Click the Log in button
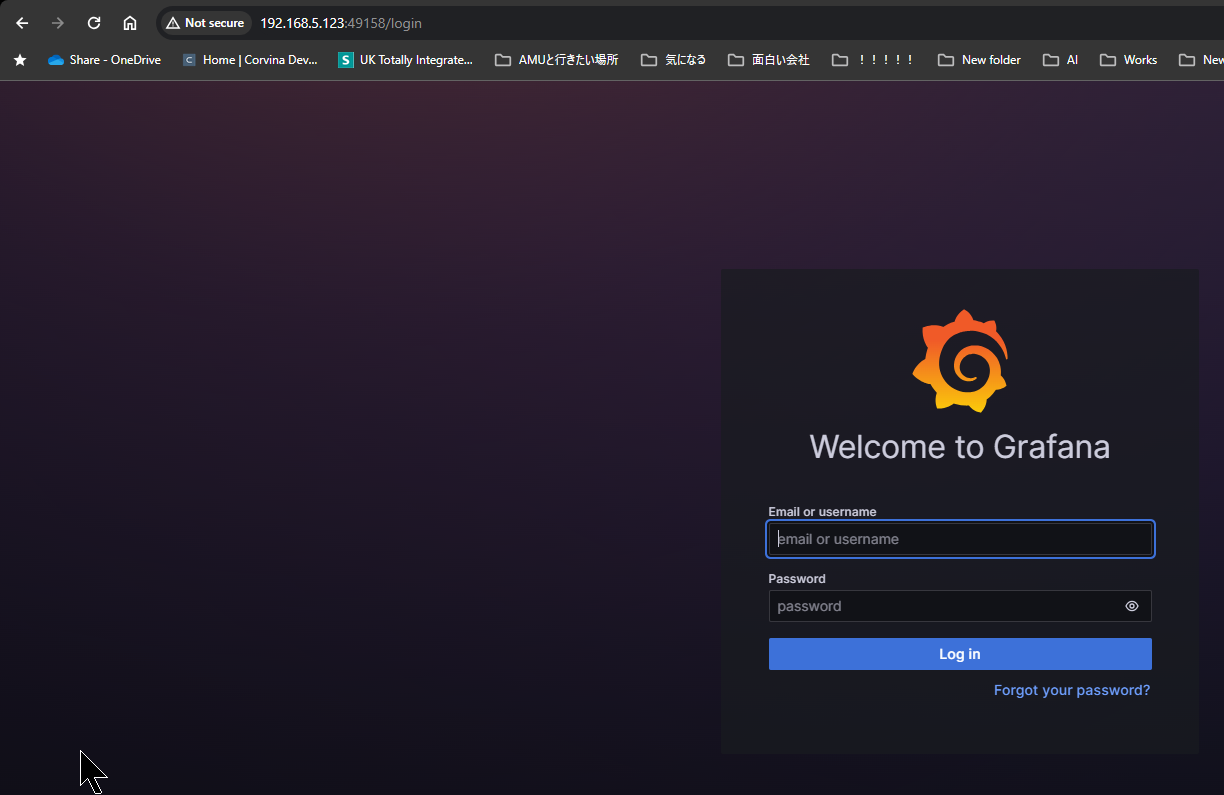Screen dimensions: 1224x795 [x=960, y=654]
